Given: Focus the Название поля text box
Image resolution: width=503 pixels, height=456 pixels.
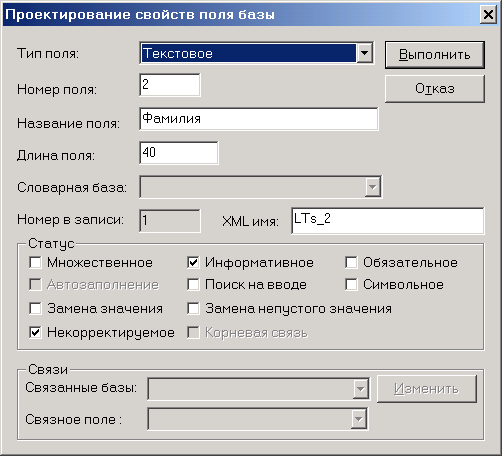Looking at the screenshot, I should [x=259, y=119].
